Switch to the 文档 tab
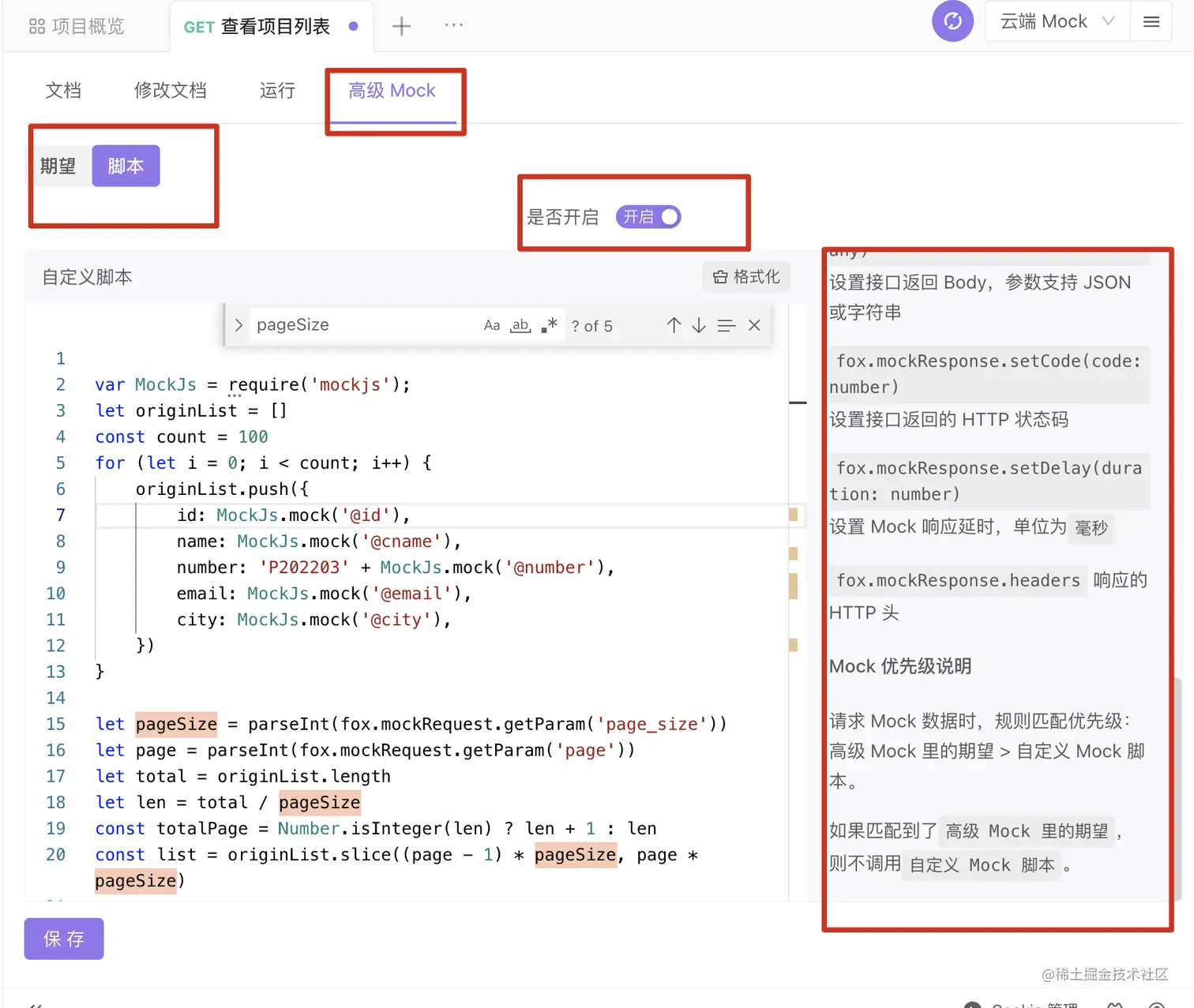Screen dimensions: 1194x1008 point(63,91)
